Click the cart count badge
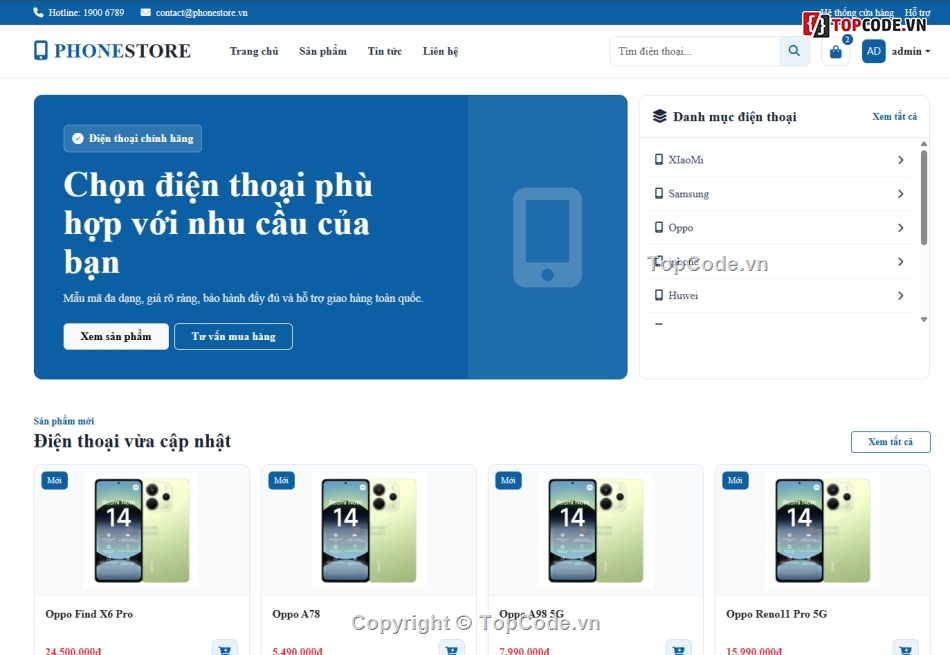The width and height of the screenshot is (950, 655). [847, 39]
